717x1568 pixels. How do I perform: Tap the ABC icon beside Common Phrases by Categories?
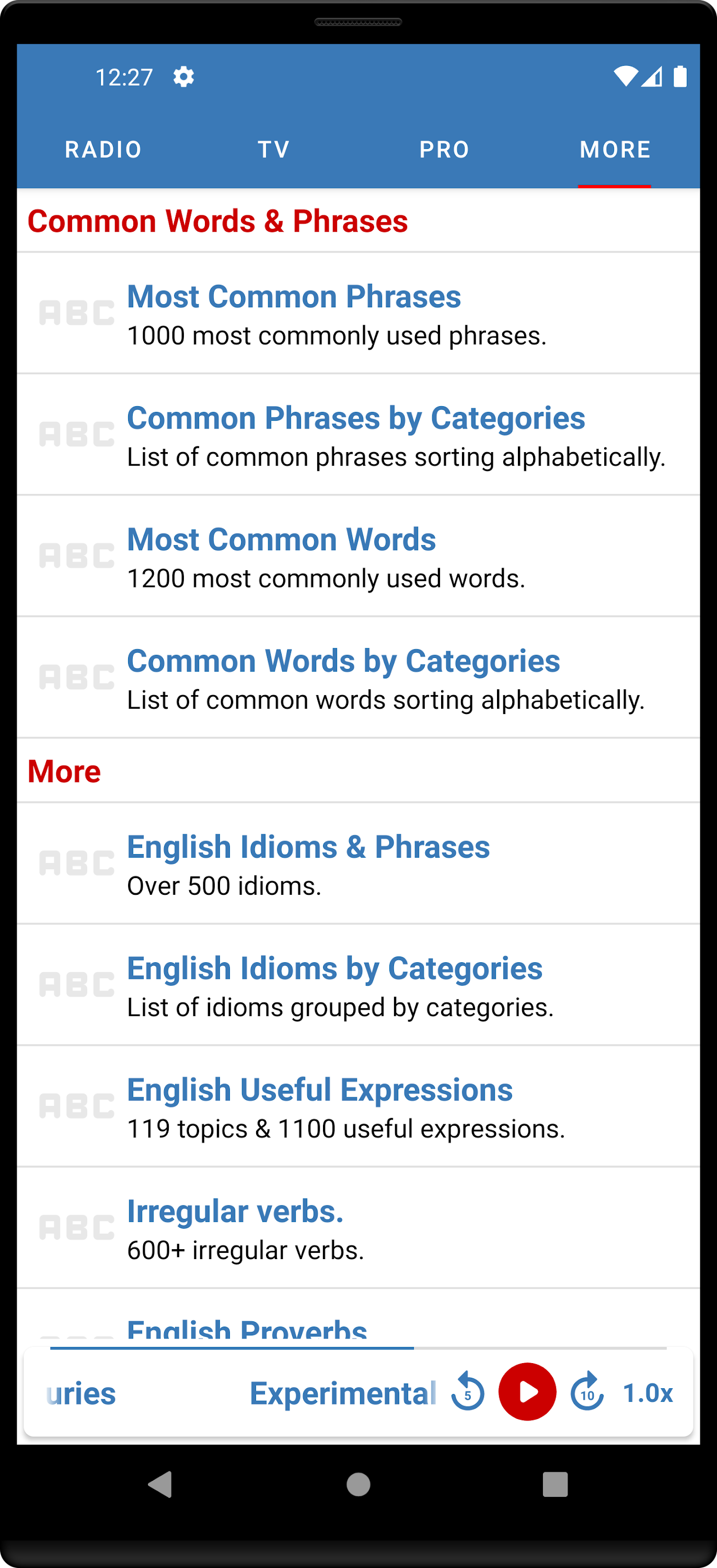75,433
